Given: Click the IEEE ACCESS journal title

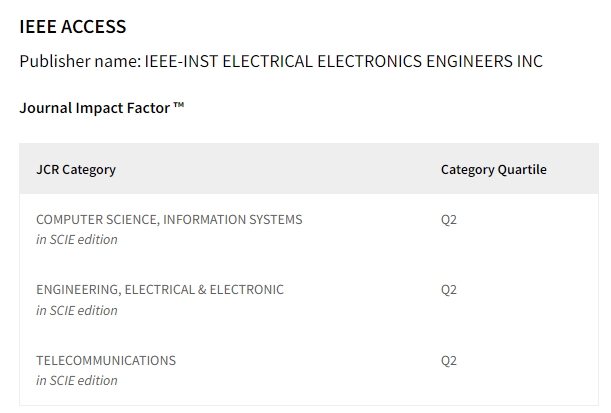Looking at the screenshot, I should tap(73, 27).
